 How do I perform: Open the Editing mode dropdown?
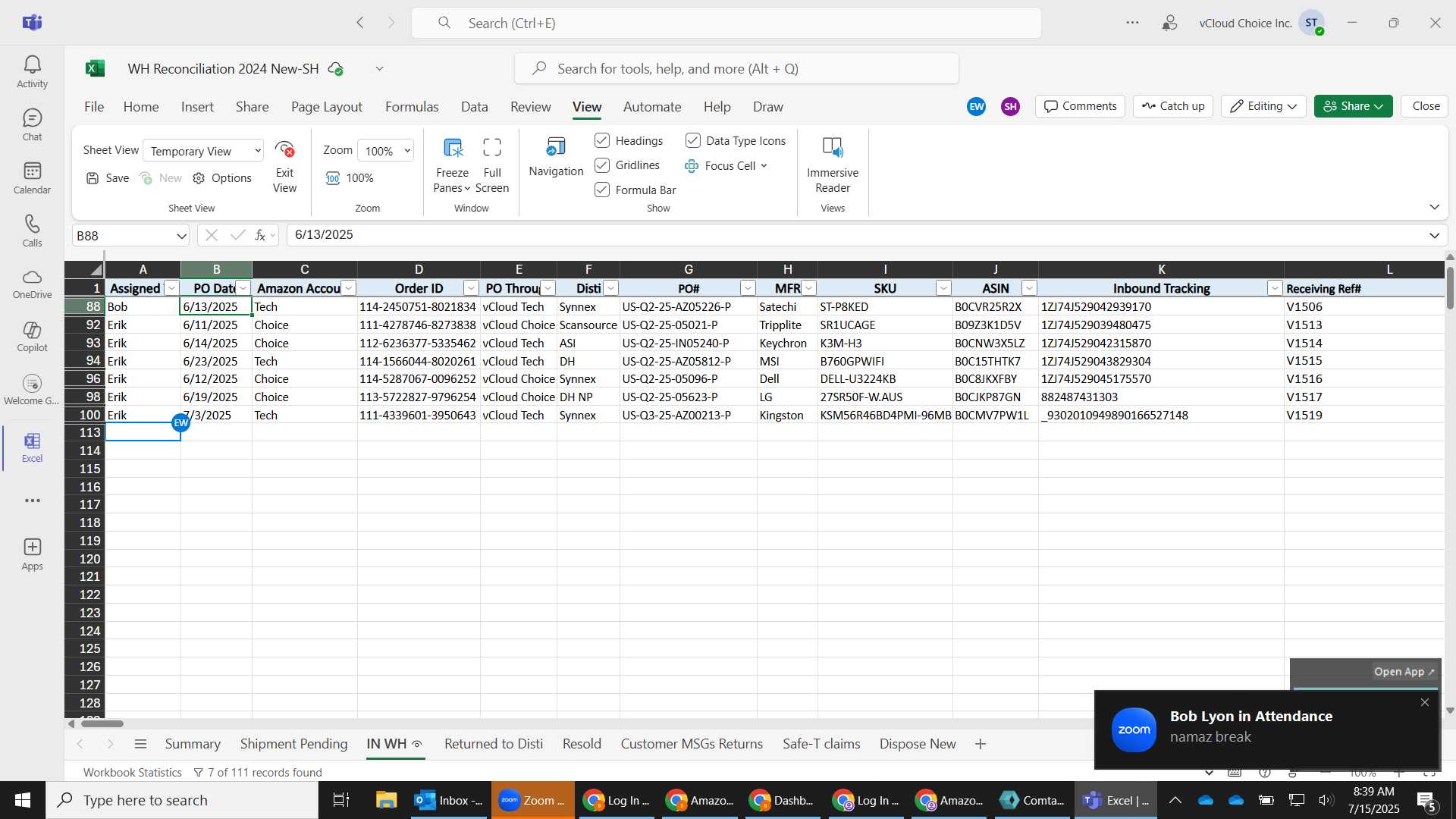coord(1263,106)
